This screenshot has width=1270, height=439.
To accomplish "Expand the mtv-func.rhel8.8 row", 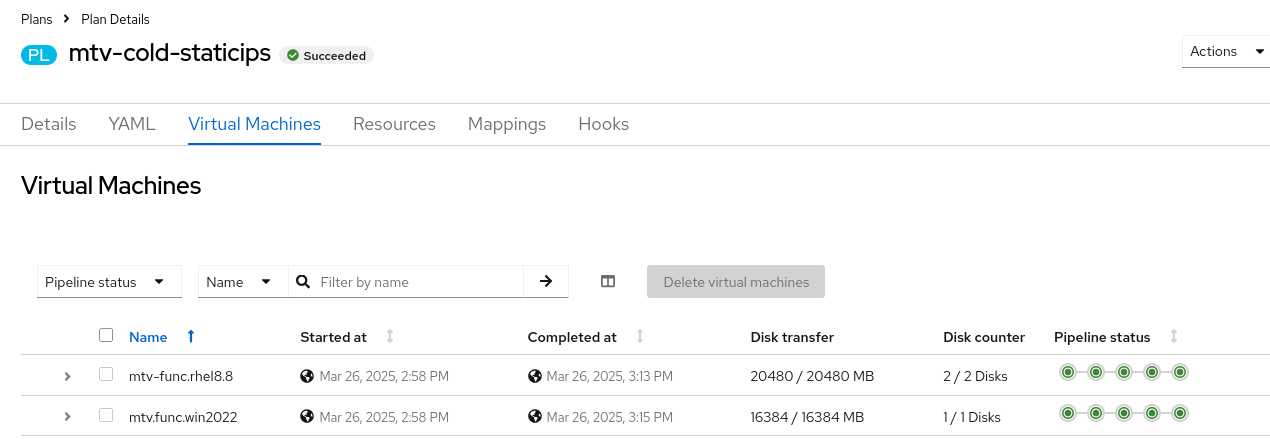I will [x=67, y=376].
